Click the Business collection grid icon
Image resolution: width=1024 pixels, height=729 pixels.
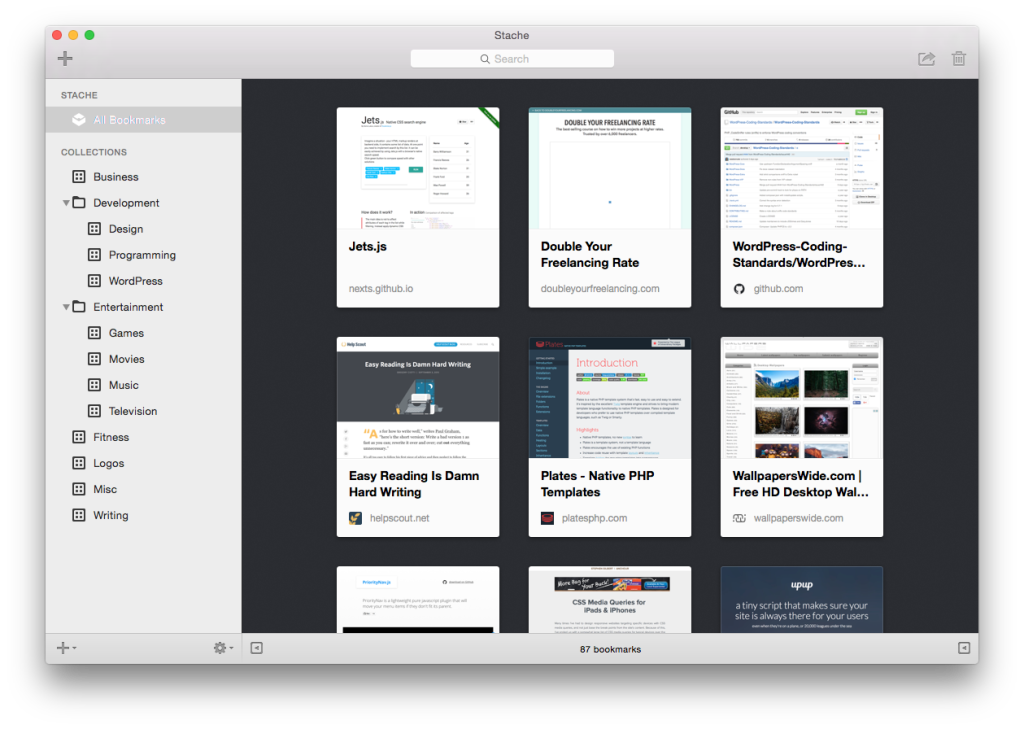point(79,176)
